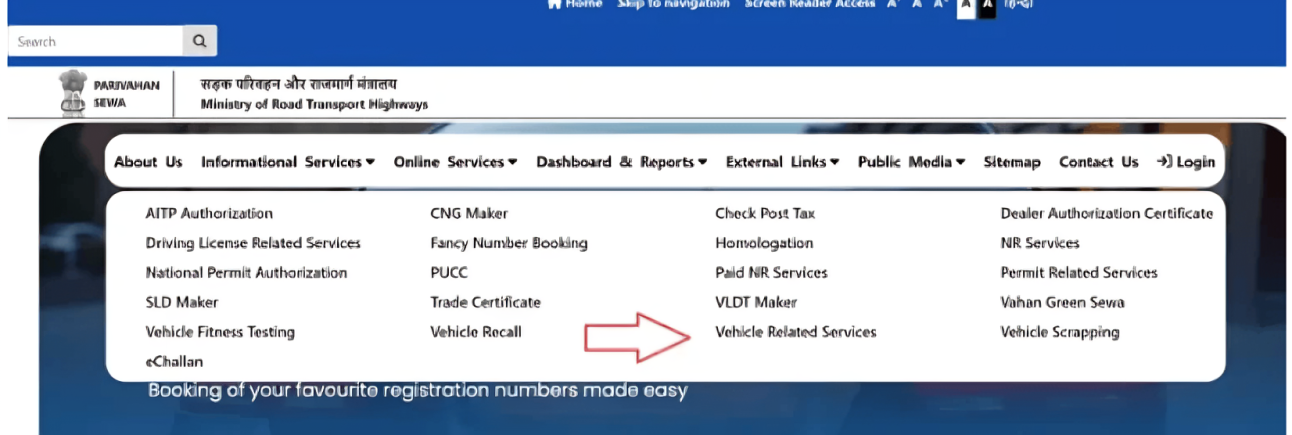
Task: Click the favourite registration numbers banner text
Action: coord(418,391)
